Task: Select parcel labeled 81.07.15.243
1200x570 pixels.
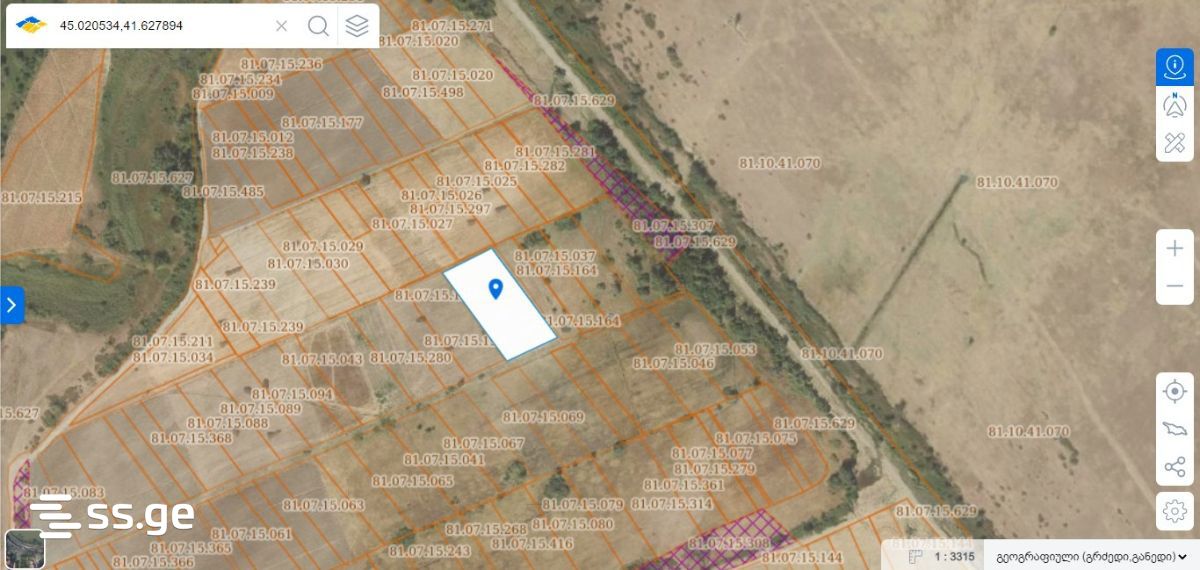Action: coord(430,551)
